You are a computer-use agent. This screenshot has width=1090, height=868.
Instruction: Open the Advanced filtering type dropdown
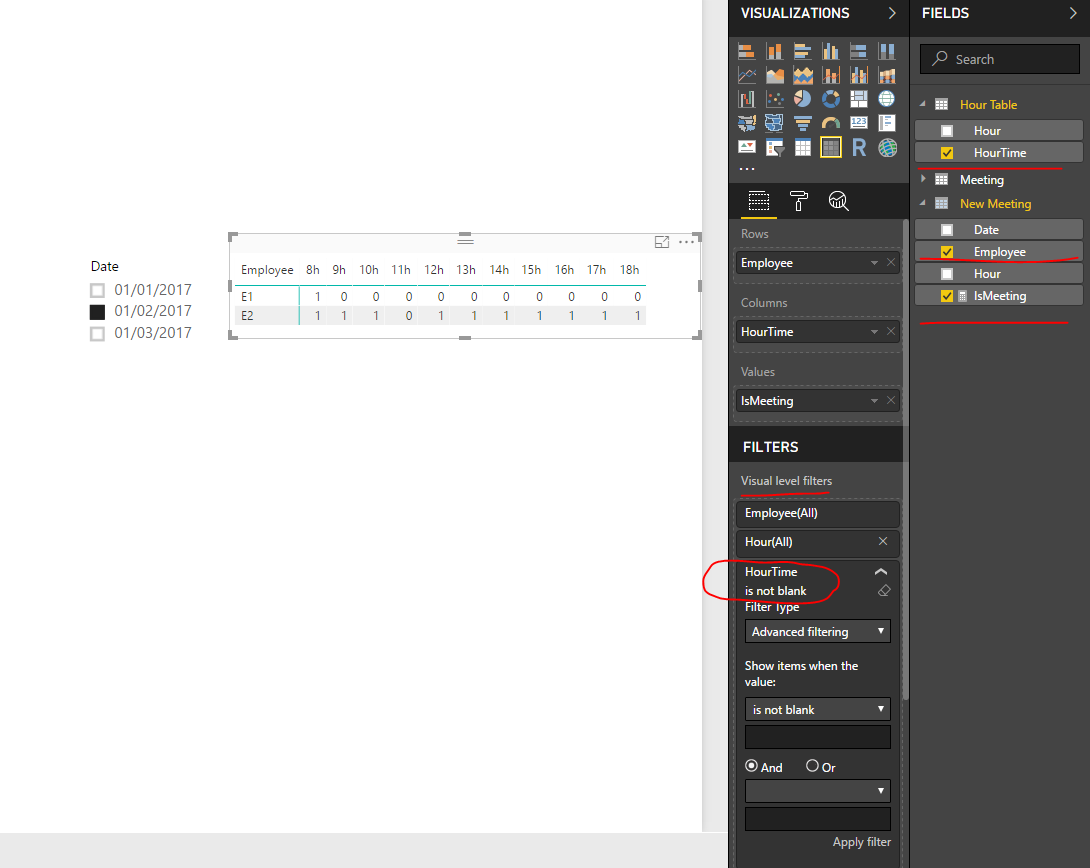coord(818,632)
